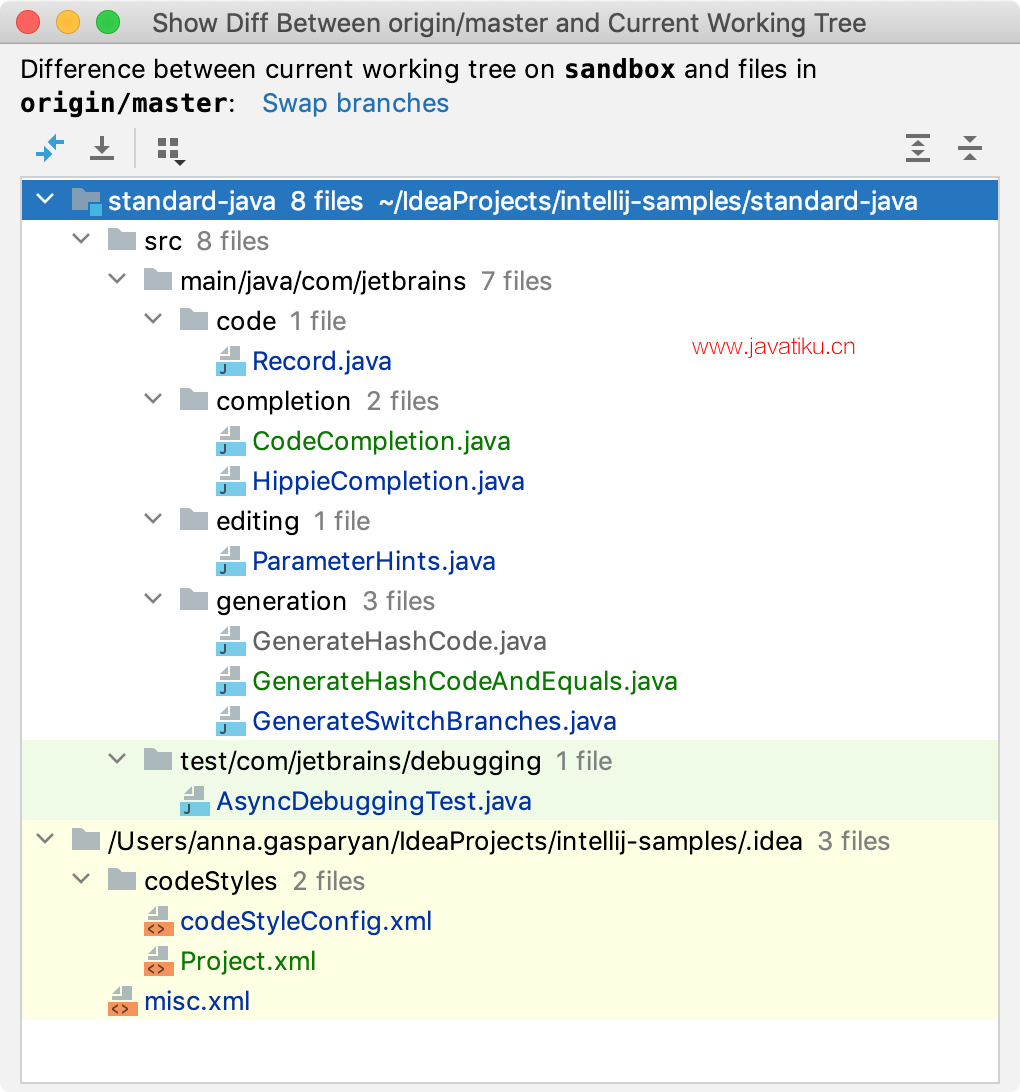The height and width of the screenshot is (1092, 1020).
Task: Open the Group By dropdown icon
Action: pyautogui.click(x=171, y=150)
